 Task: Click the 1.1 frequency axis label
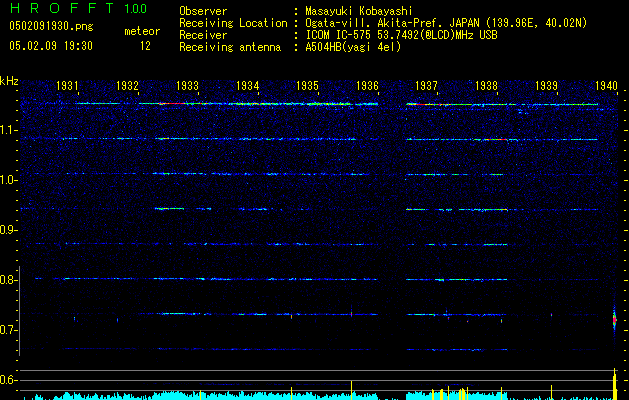[8, 130]
